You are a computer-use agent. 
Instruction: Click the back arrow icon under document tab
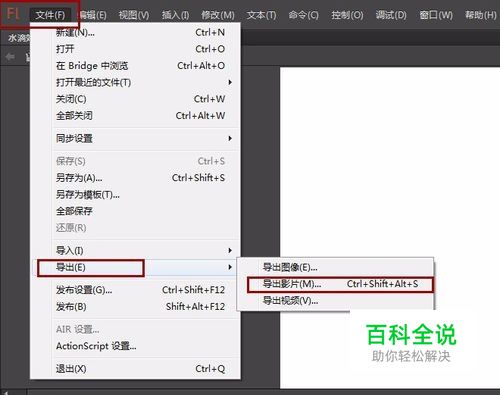[x=10, y=57]
